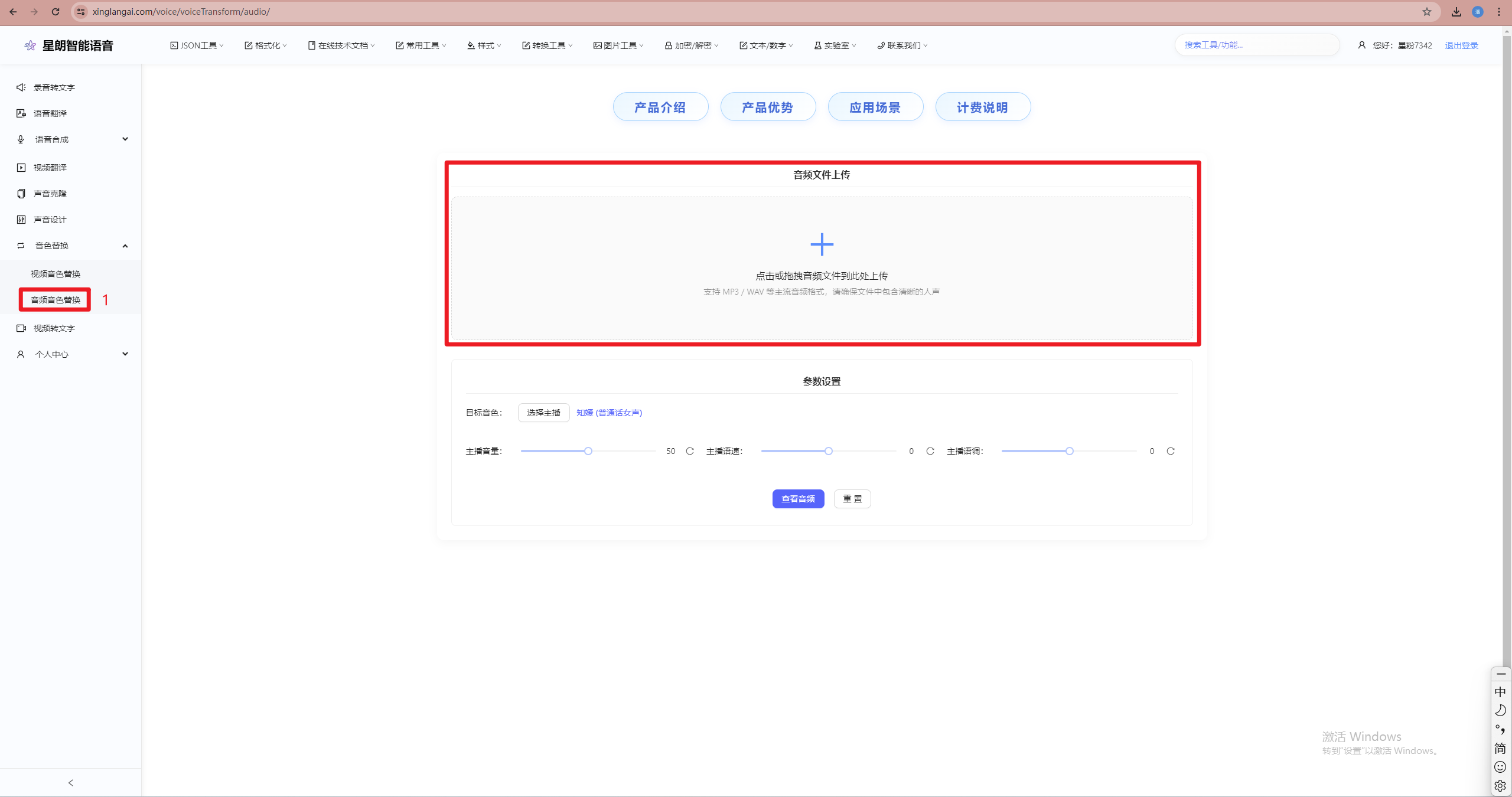Open site info icon in address bar
Viewport: 1512px width, 797px height.
(x=81, y=12)
